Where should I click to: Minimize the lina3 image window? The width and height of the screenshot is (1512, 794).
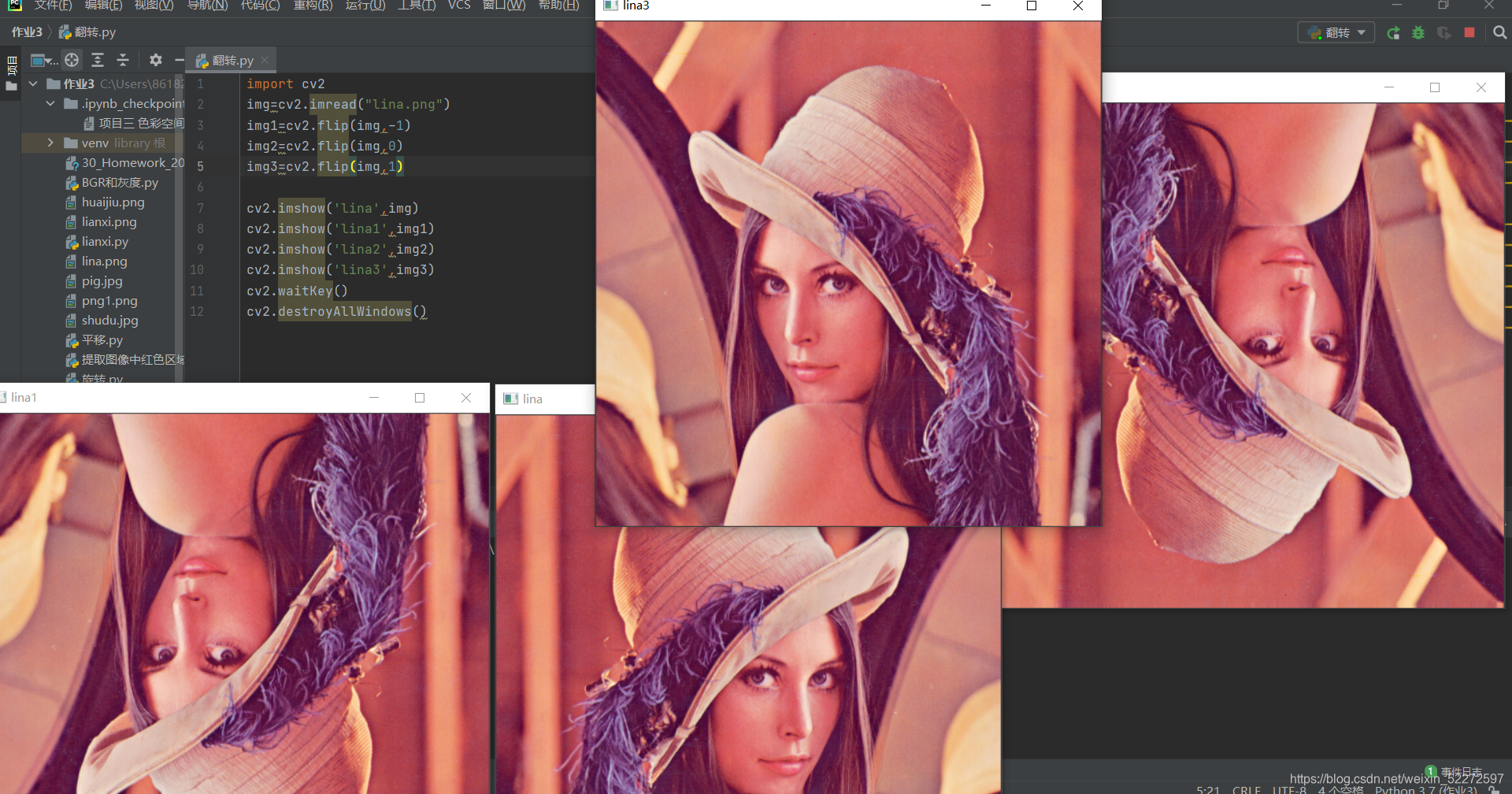pos(985,6)
